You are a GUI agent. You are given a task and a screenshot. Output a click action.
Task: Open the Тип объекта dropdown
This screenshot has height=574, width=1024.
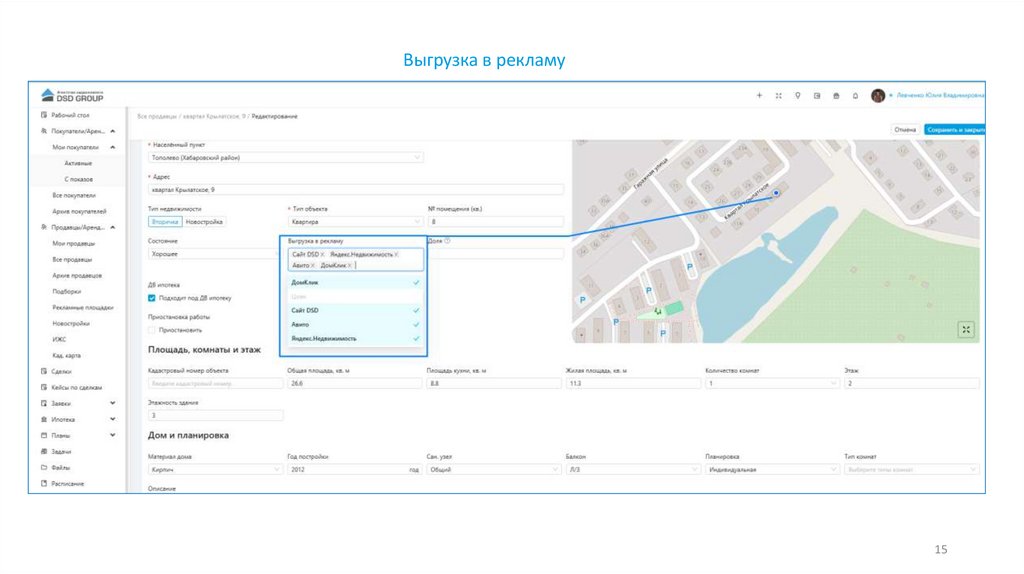pos(355,221)
